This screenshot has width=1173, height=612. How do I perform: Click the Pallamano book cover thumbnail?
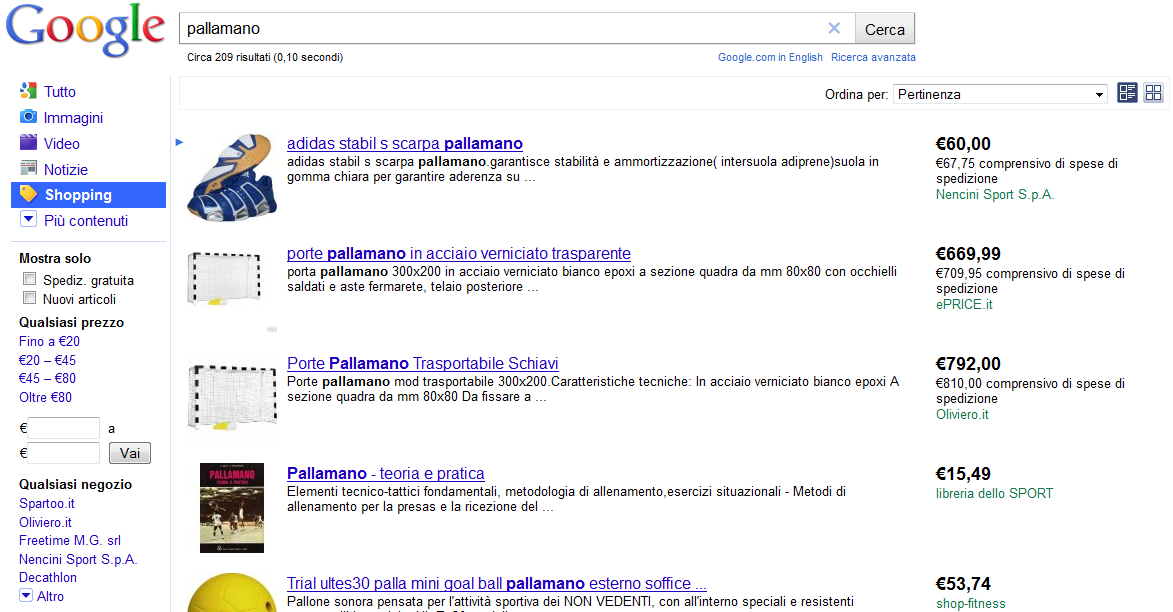tap(232, 508)
